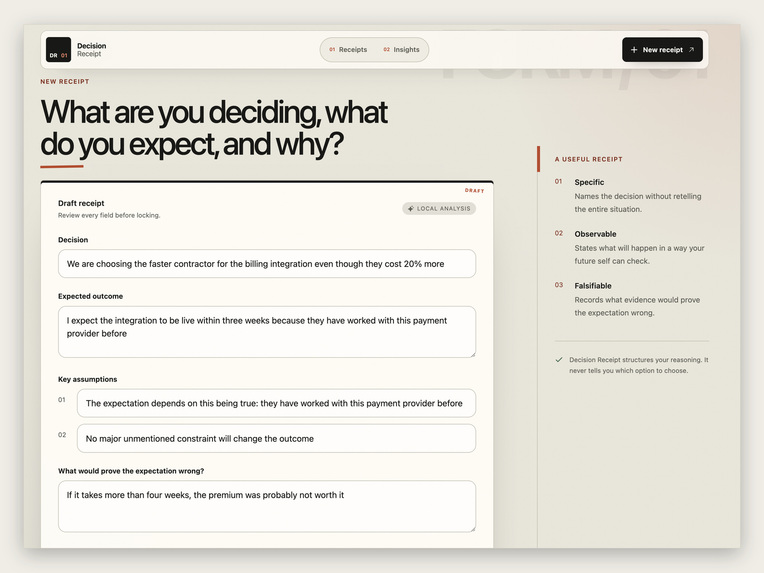Click the sparkle icon in Local Analysis

tap(411, 209)
